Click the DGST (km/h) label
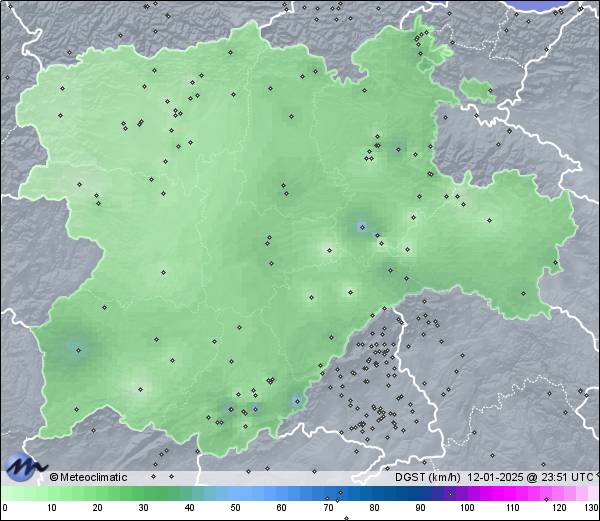600x521 pixels. coord(428,477)
